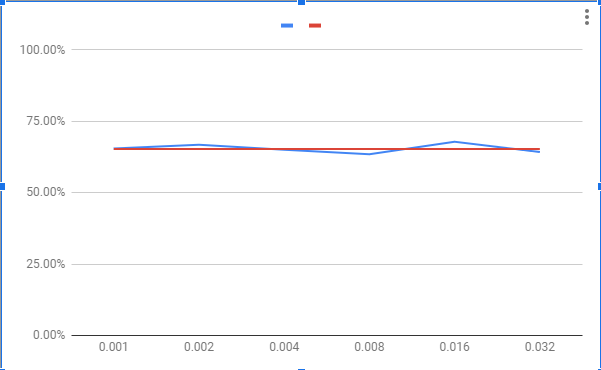Click the 0.00% vertical axis label
Screen dimensions: 601x370
[49, 335]
